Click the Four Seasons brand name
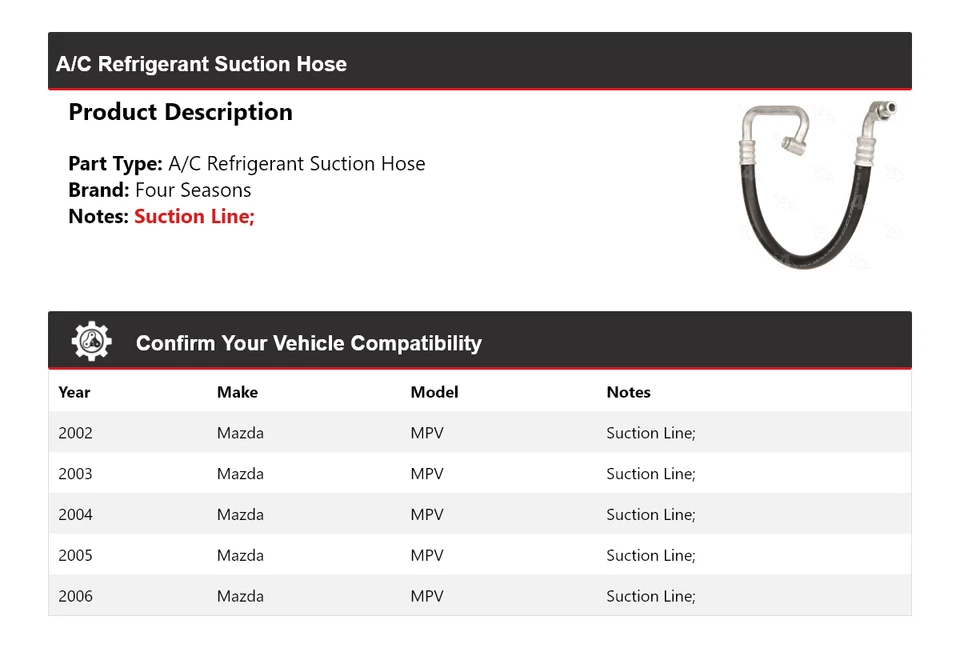 (x=193, y=190)
